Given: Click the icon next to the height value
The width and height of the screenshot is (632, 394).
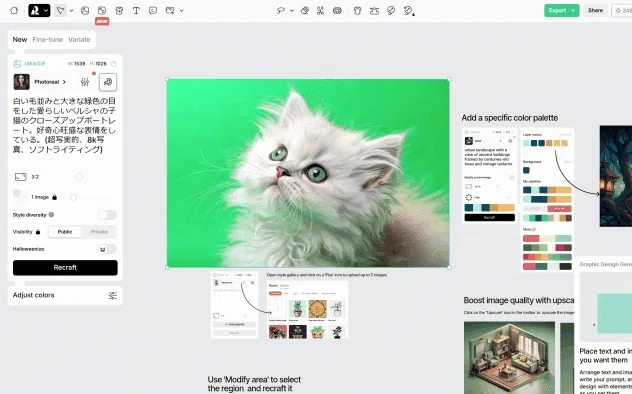Looking at the screenshot, I should point(114,64).
